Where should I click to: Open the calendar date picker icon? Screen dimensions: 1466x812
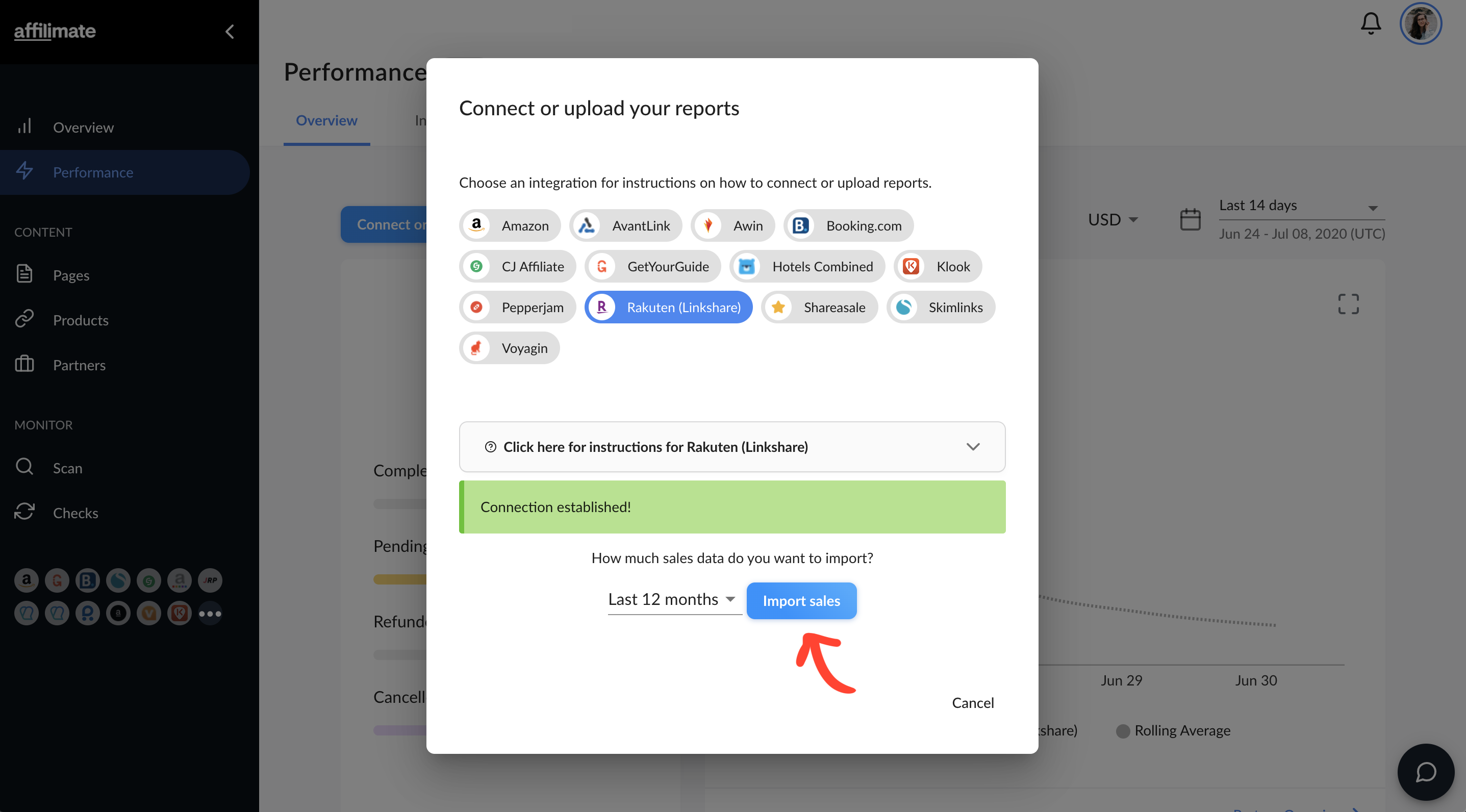(x=1190, y=220)
